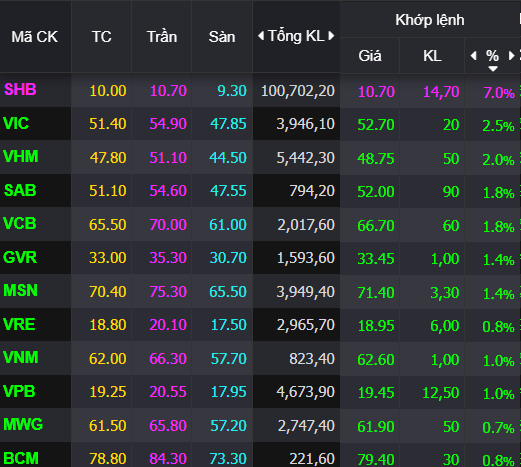Image resolution: width=521 pixels, height=467 pixels.
Task: Click left arrow beside % column header
Action: (473, 56)
